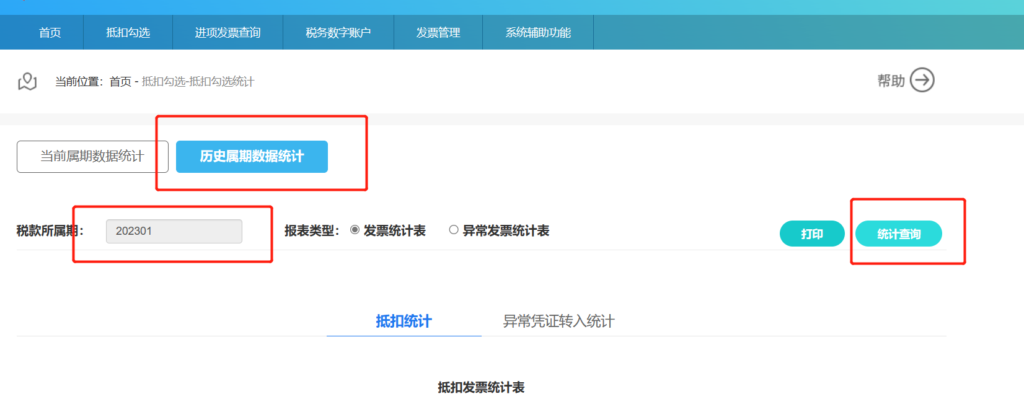This screenshot has width=1024, height=407.
Task: Open the 抵扣勾选 menu
Action: (128, 33)
